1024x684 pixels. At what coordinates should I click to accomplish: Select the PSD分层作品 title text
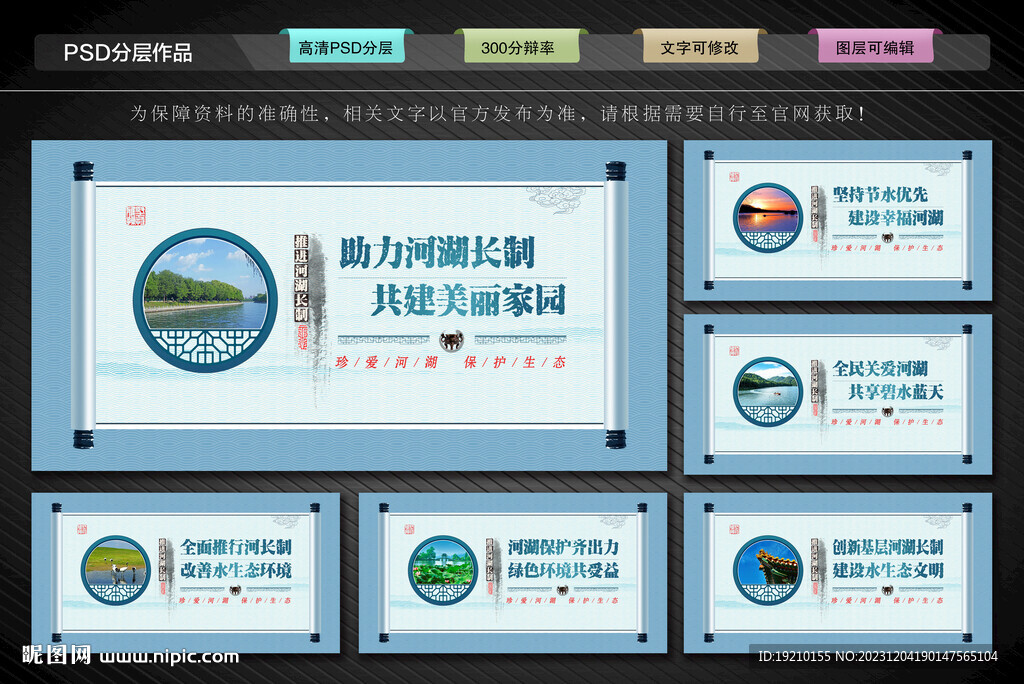[x=128, y=52]
